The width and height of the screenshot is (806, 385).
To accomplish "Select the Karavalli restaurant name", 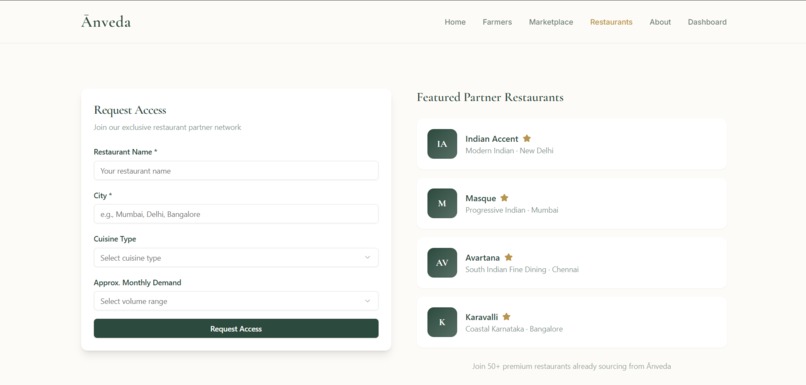I will 482,317.
